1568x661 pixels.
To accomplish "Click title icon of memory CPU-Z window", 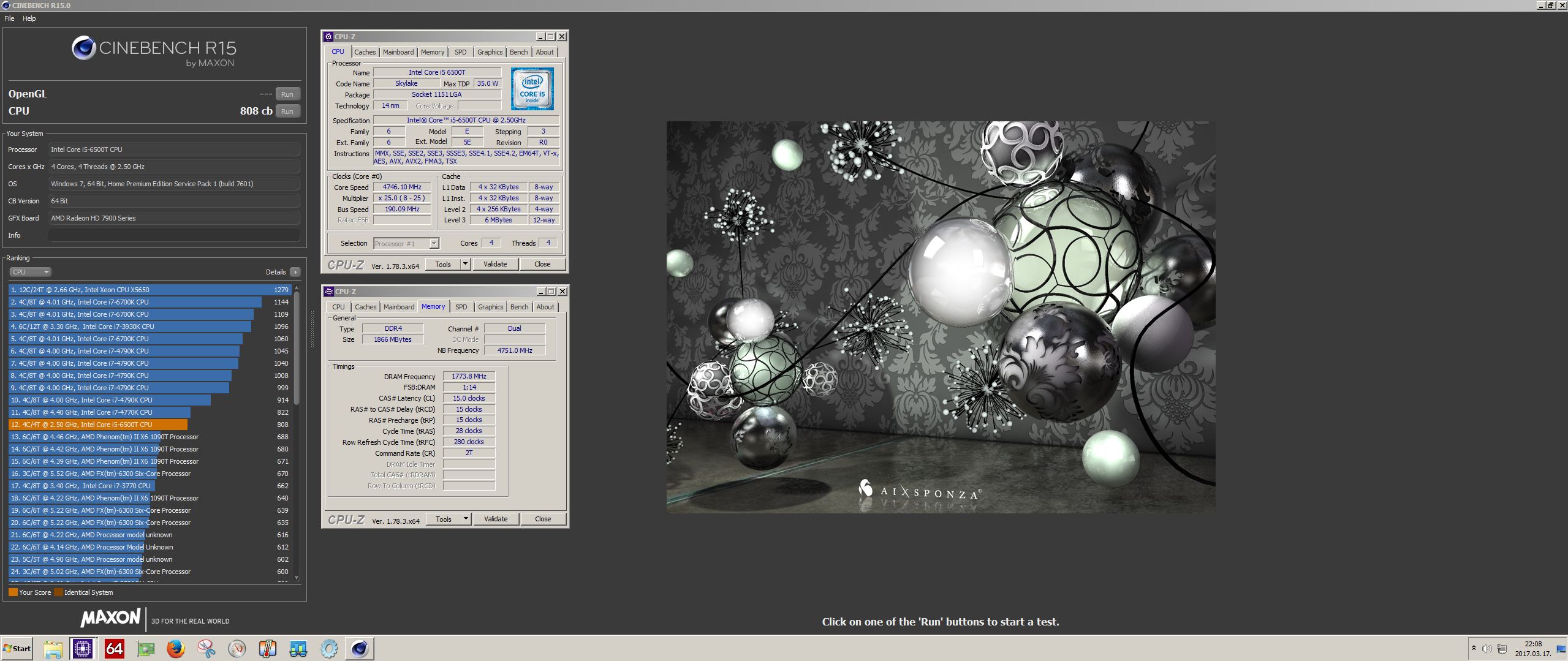I will pyautogui.click(x=328, y=292).
